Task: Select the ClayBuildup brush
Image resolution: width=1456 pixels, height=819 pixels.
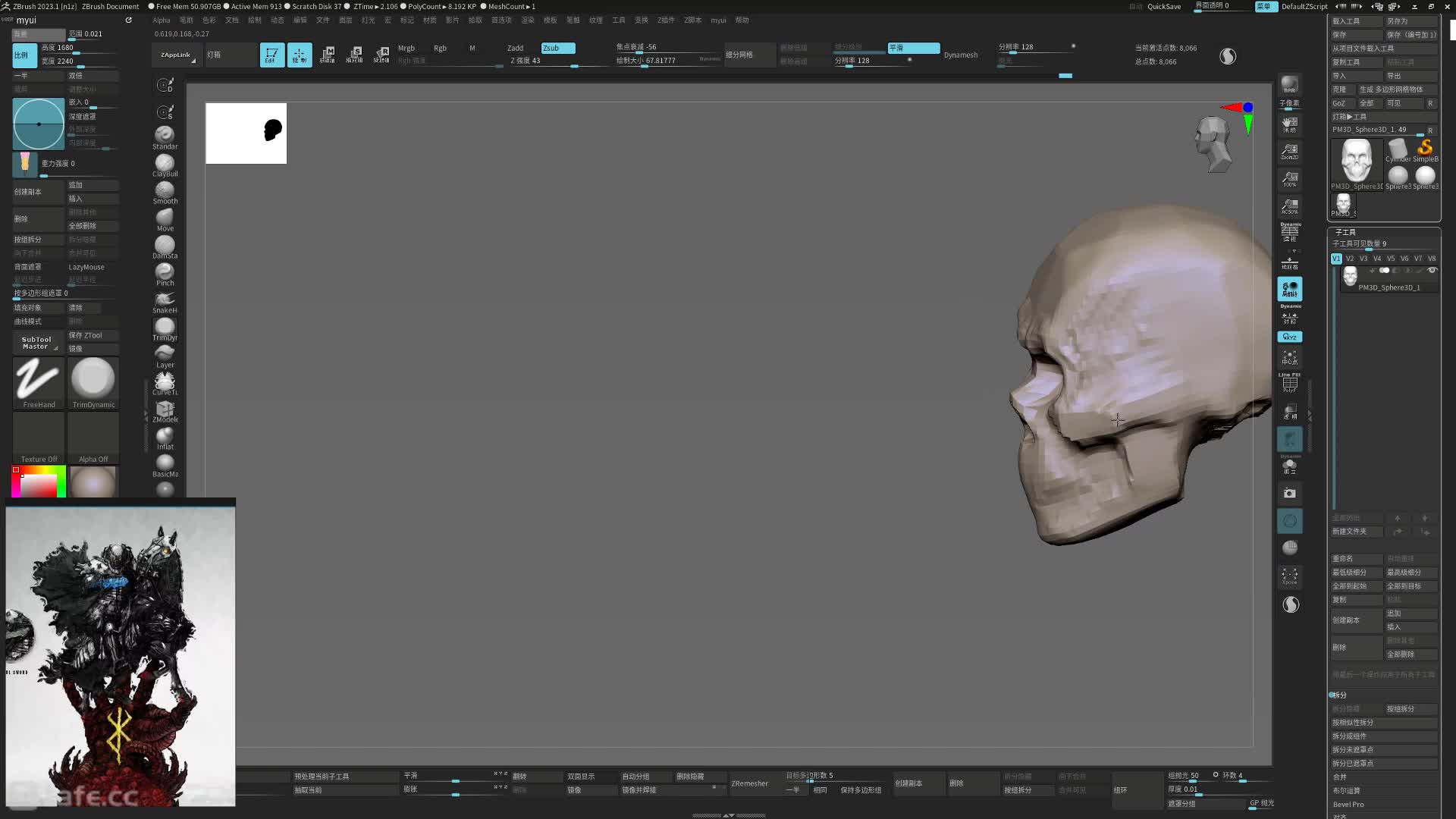Action: [x=165, y=165]
